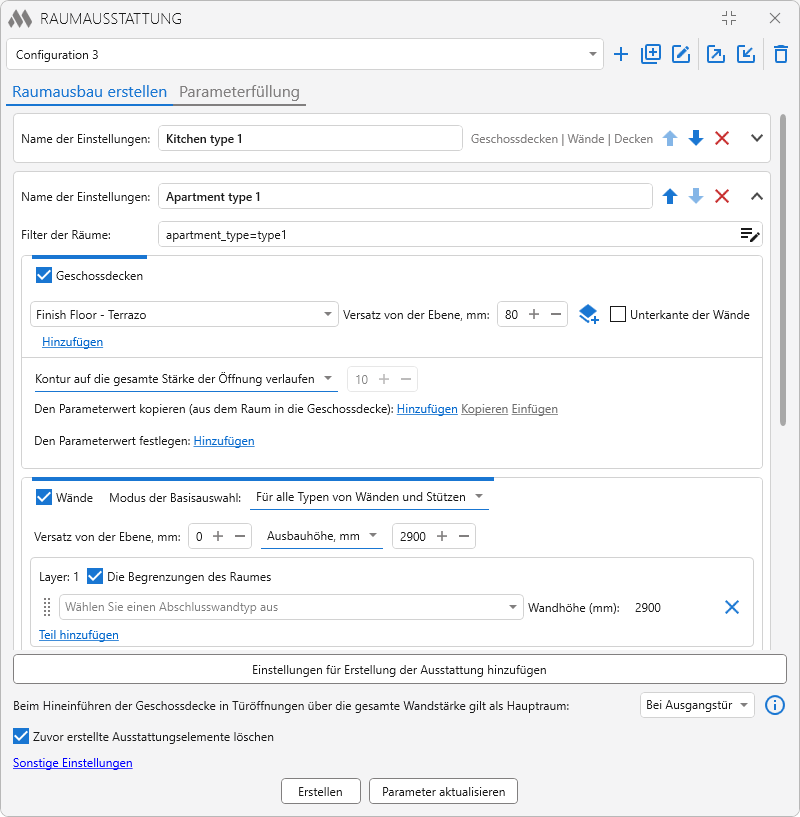Click the Erstellen button
The height and width of the screenshot is (817, 800).
321,791
